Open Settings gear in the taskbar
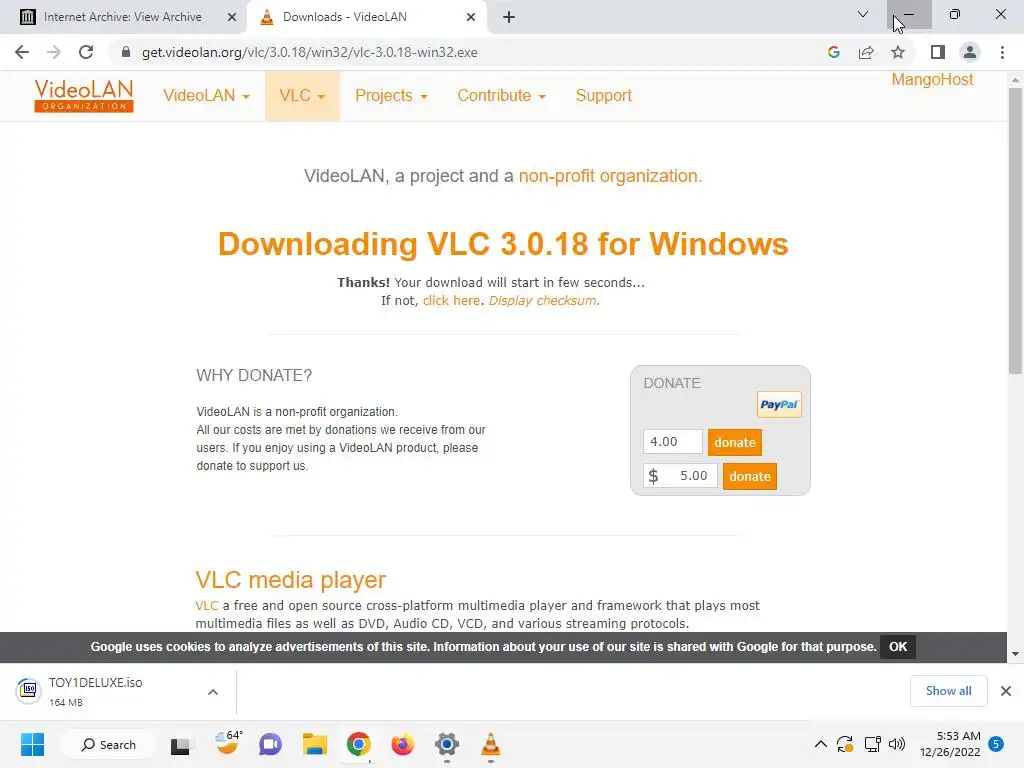Viewport: 1024px width, 768px height. coord(447,744)
